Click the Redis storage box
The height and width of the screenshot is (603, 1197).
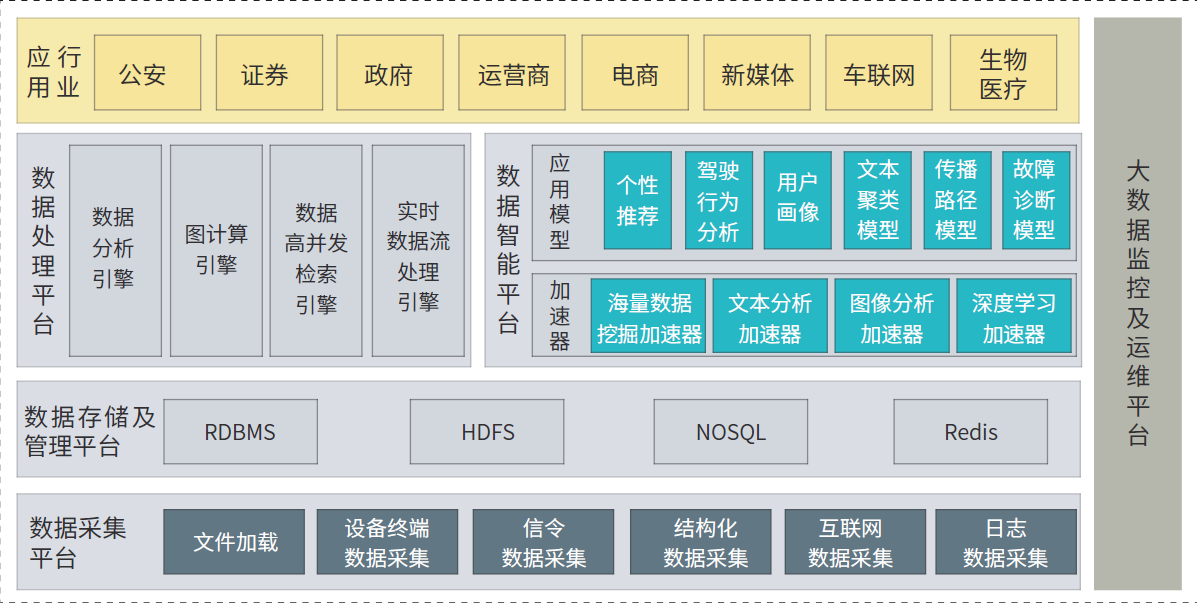pyautogui.click(x=970, y=432)
